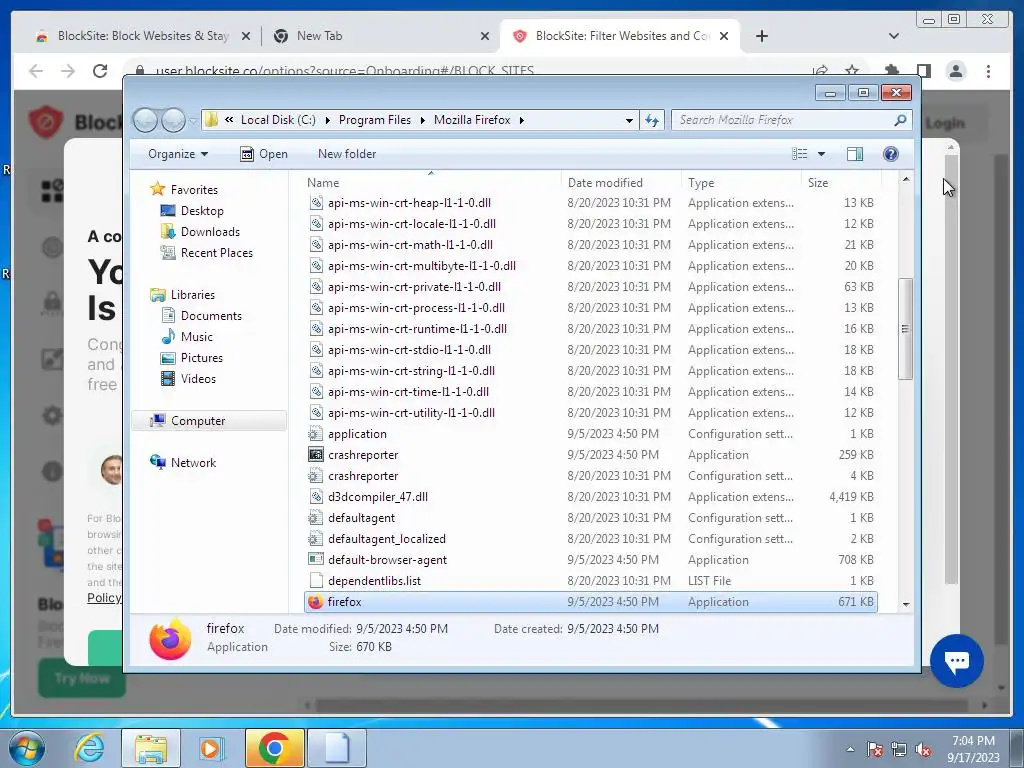Image resolution: width=1024 pixels, height=768 pixels.
Task: Close the New Tab tab
Action: [x=485, y=37]
